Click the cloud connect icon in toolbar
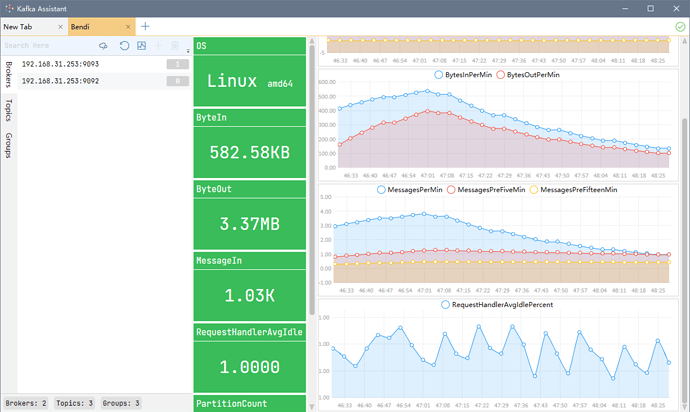690x412 pixels. pyautogui.click(x=103, y=46)
